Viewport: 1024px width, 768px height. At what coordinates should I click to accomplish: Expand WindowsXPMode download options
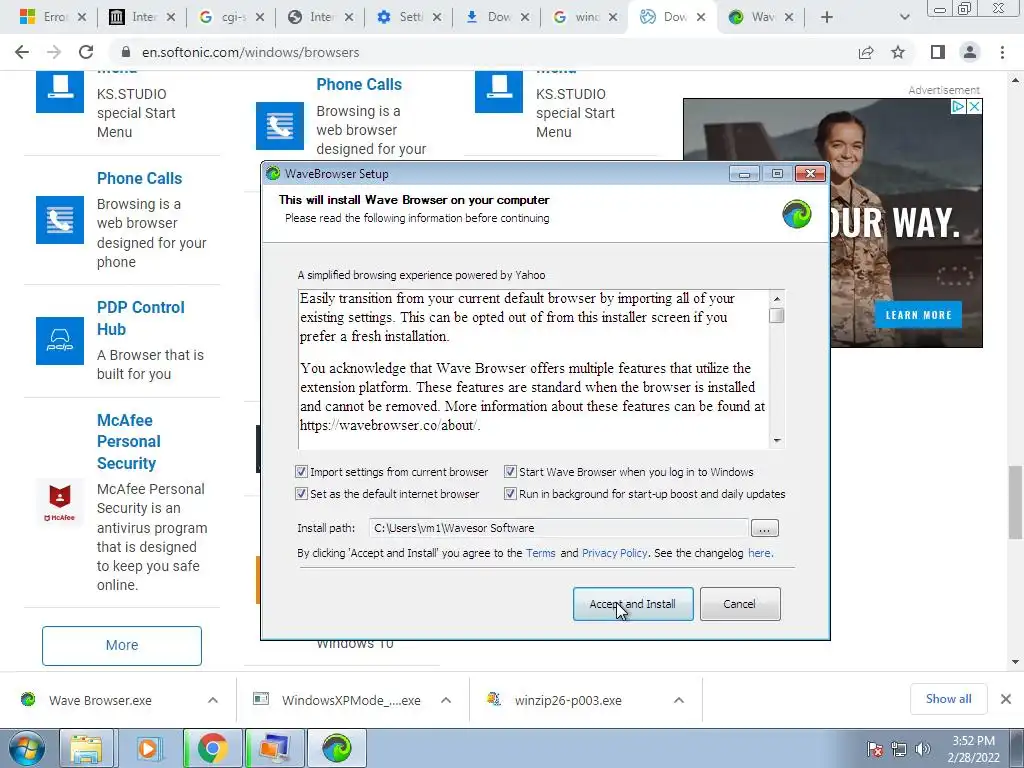[x=446, y=700]
